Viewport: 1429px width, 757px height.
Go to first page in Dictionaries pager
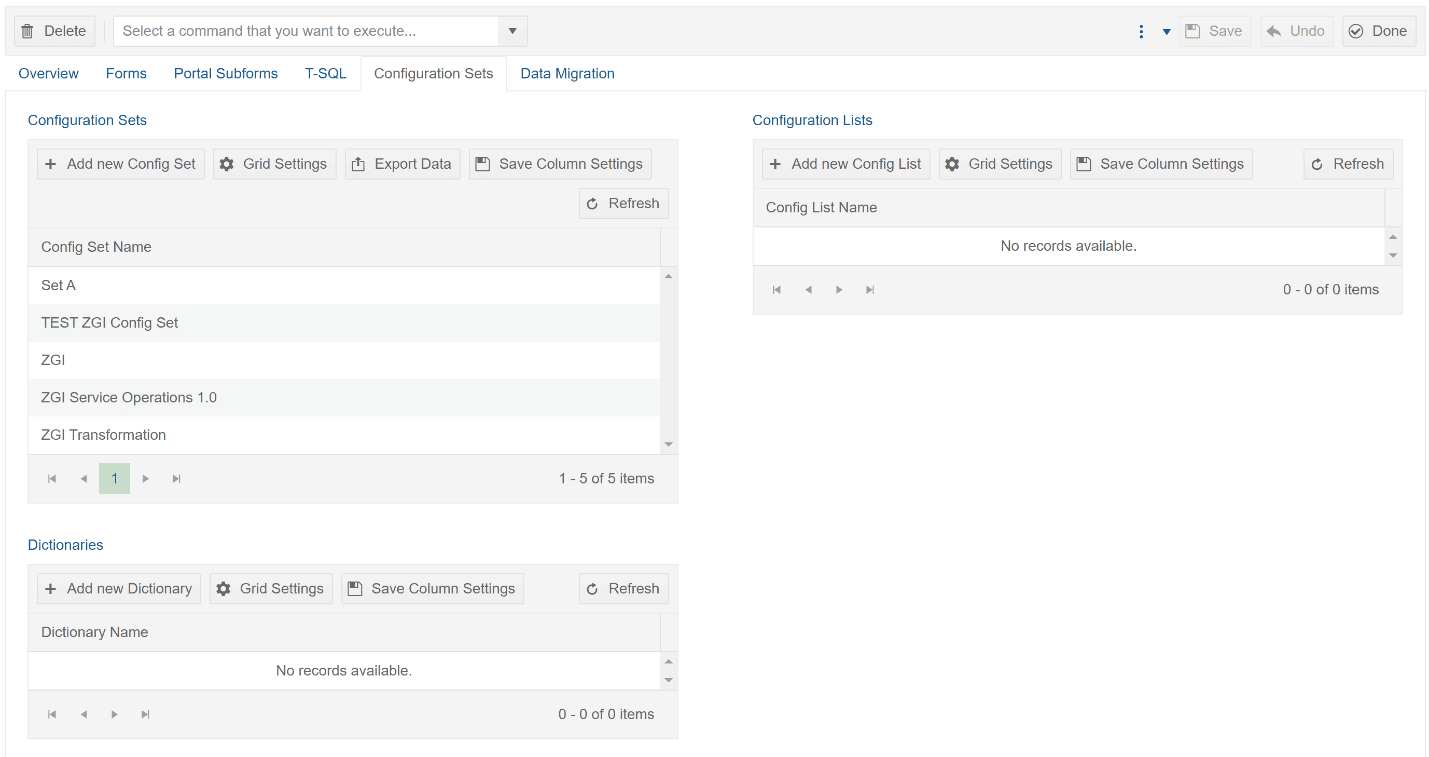point(52,715)
